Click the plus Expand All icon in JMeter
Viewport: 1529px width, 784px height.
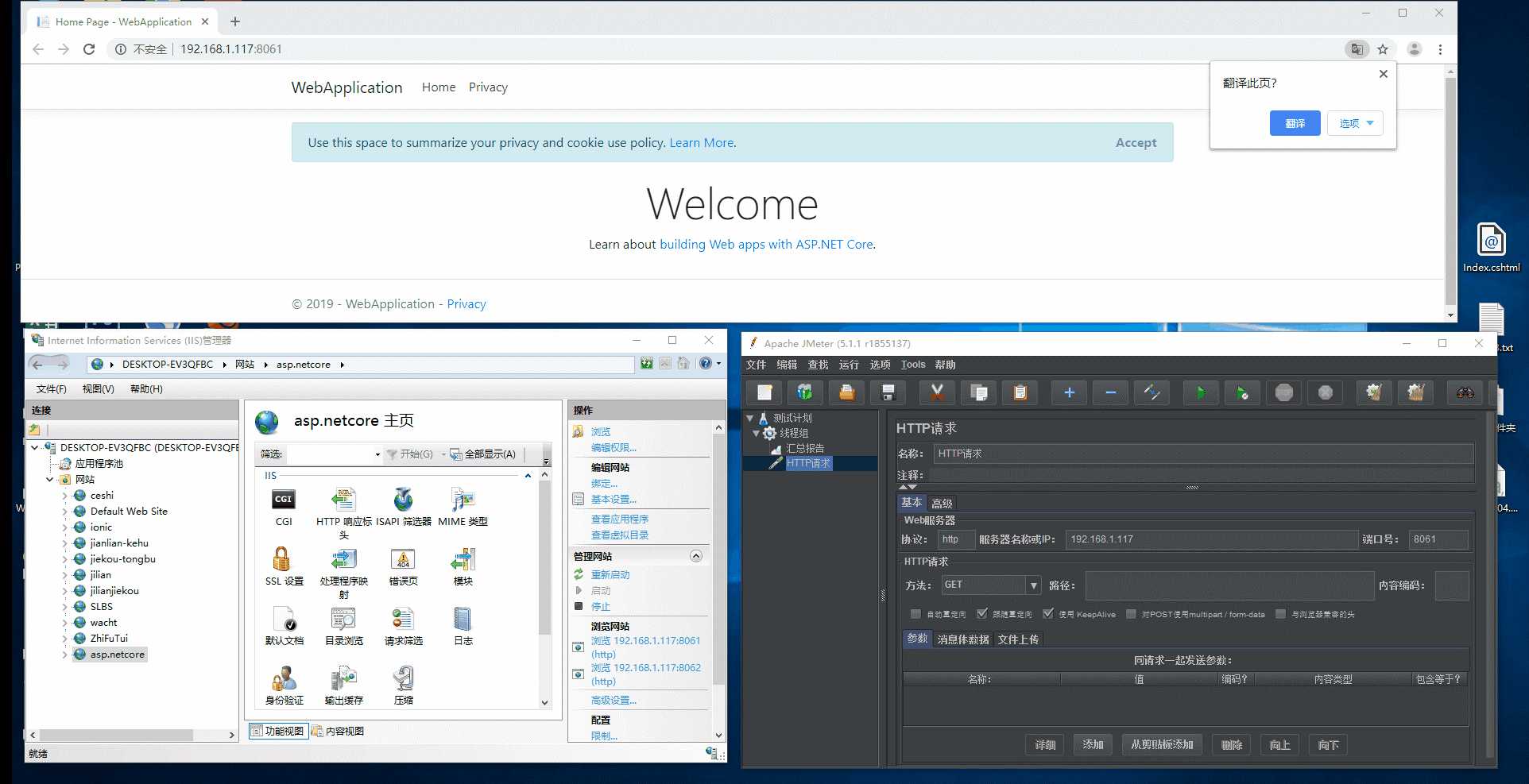1069,392
